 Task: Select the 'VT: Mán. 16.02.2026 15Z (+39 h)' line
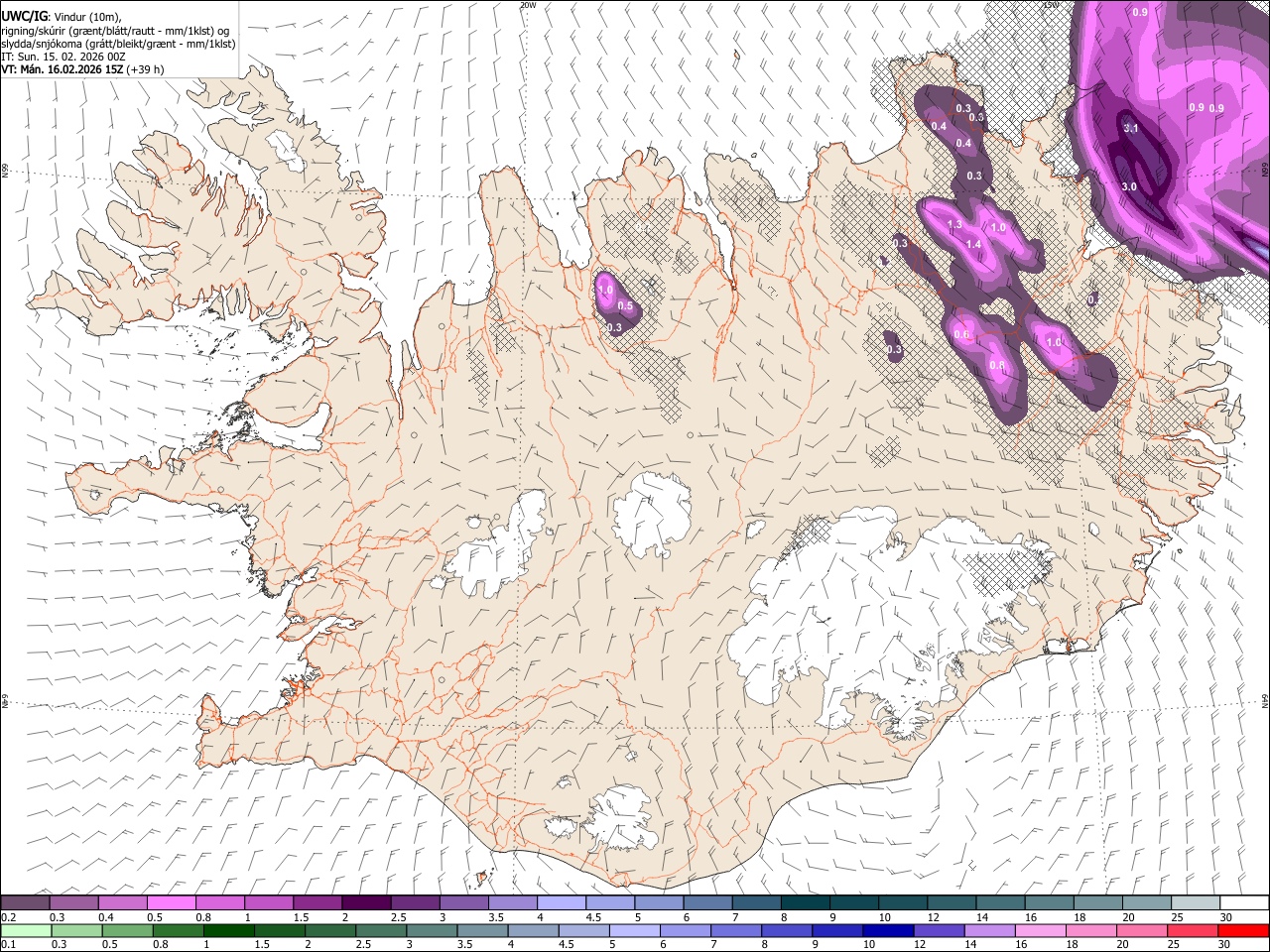(x=83, y=69)
